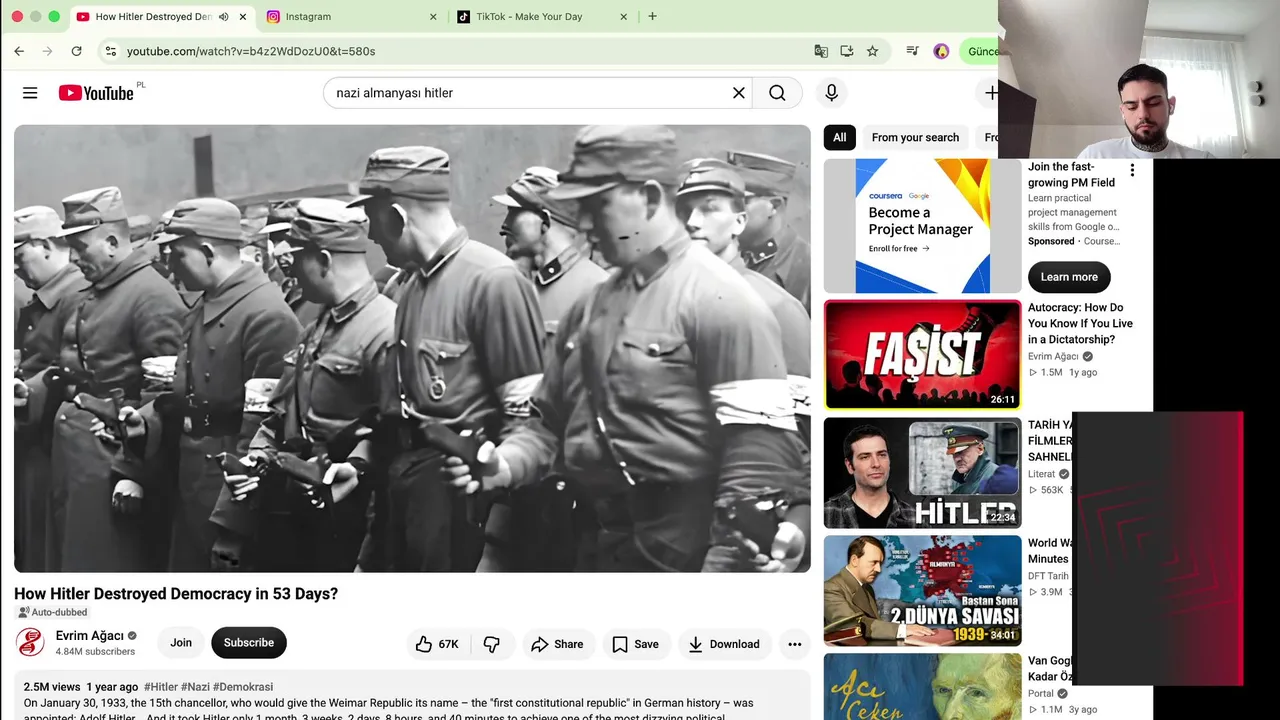This screenshot has width=1280, height=720.
Task: View site information icon in address bar
Action: 111,51
